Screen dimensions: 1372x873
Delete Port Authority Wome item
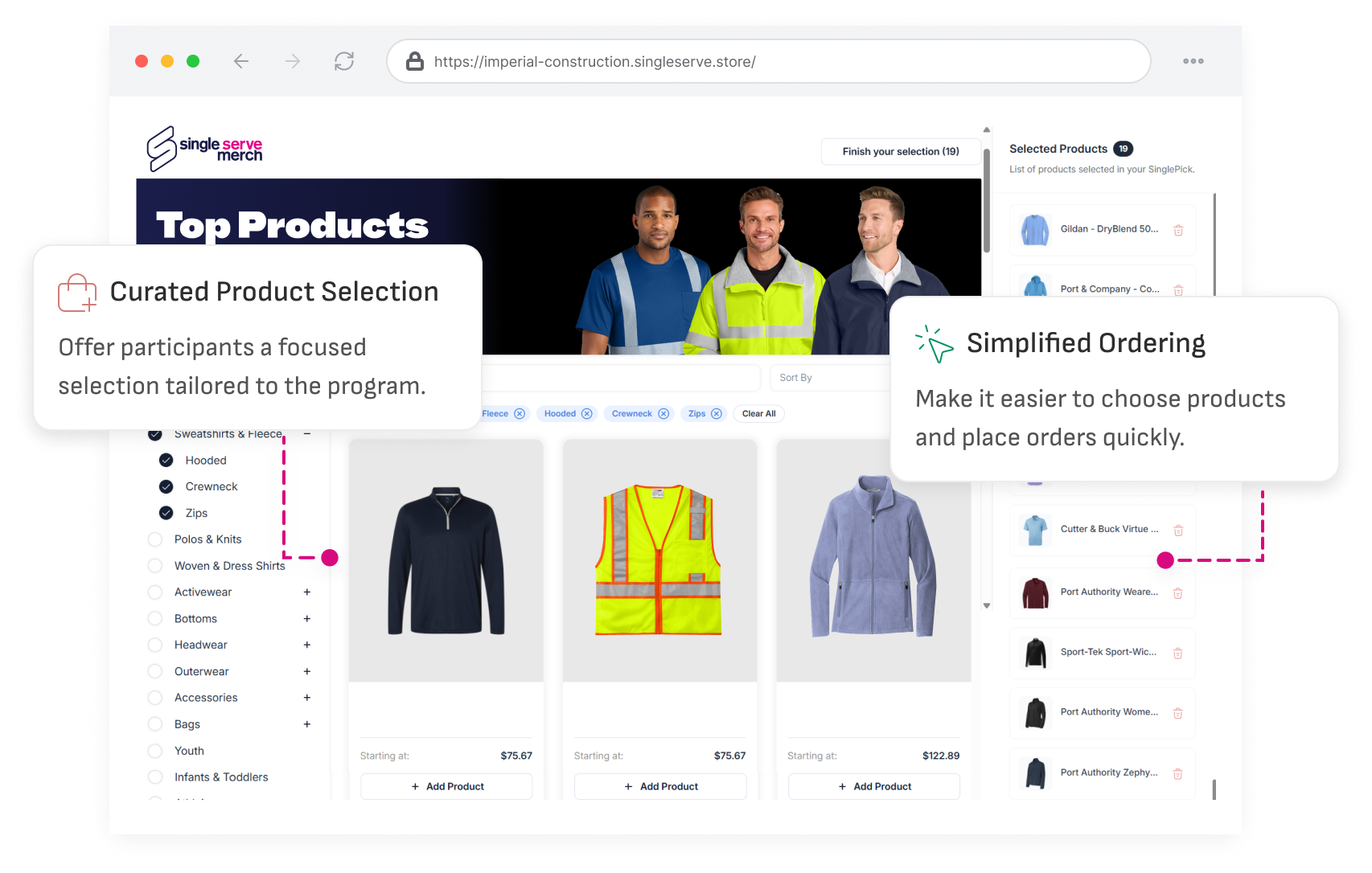pyautogui.click(x=1177, y=713)
